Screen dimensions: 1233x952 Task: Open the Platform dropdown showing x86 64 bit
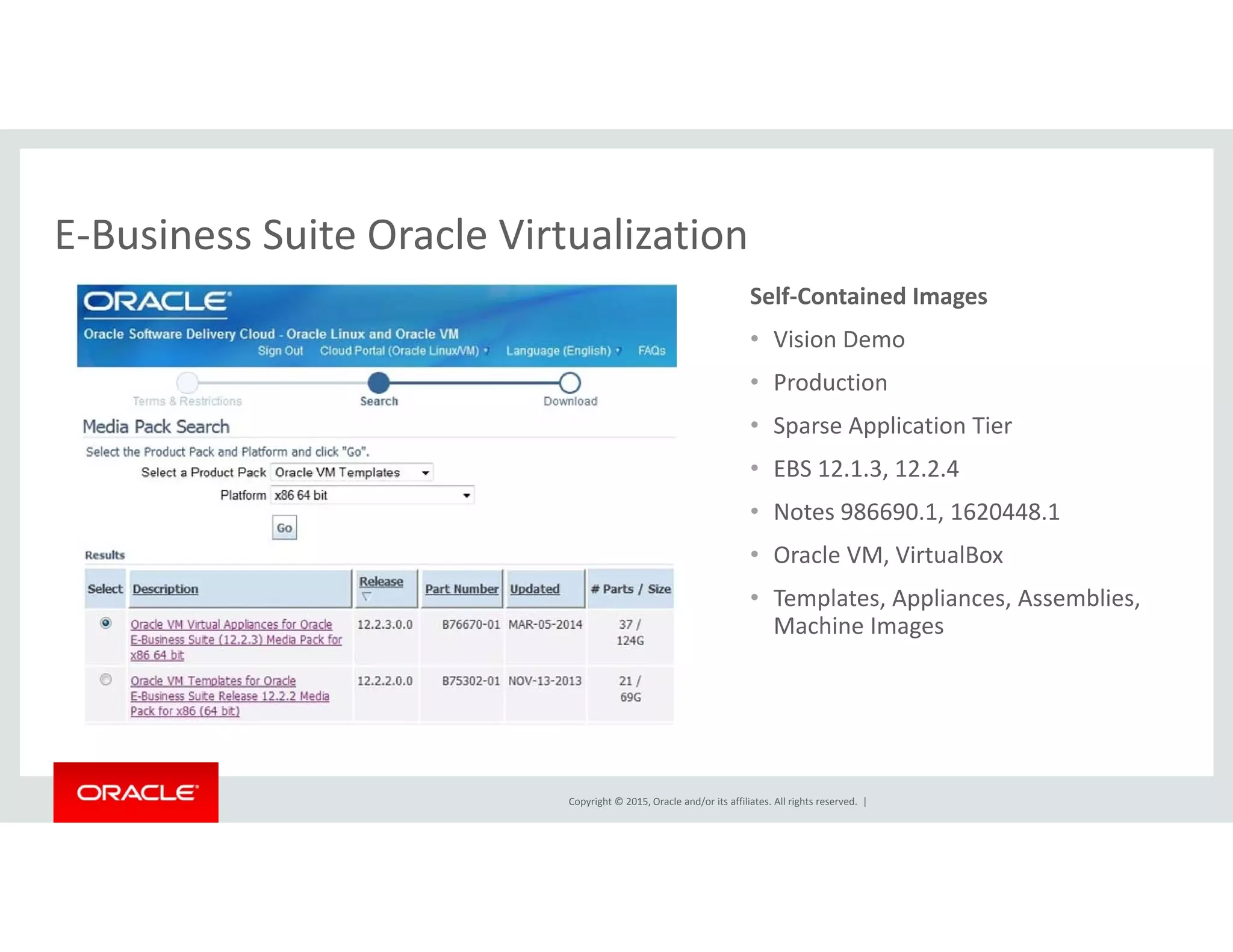372,495
